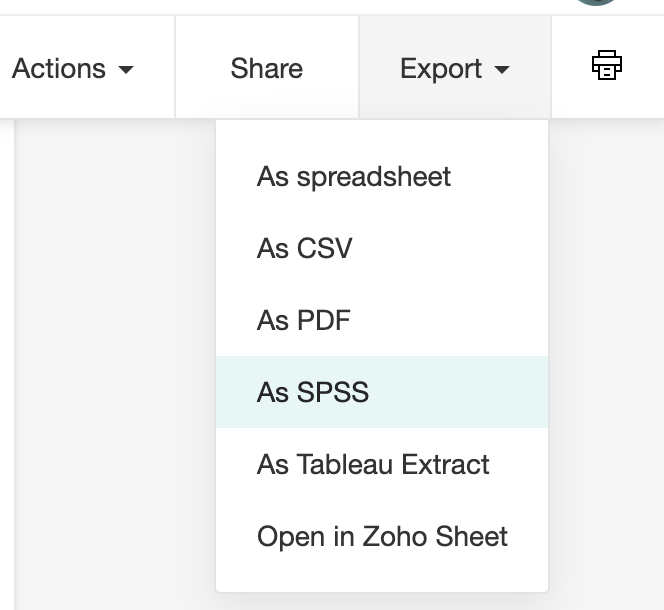Viewport: 664px width, 610px height.
Task: Select As PDF from Export menu
Action: point(304,321)
